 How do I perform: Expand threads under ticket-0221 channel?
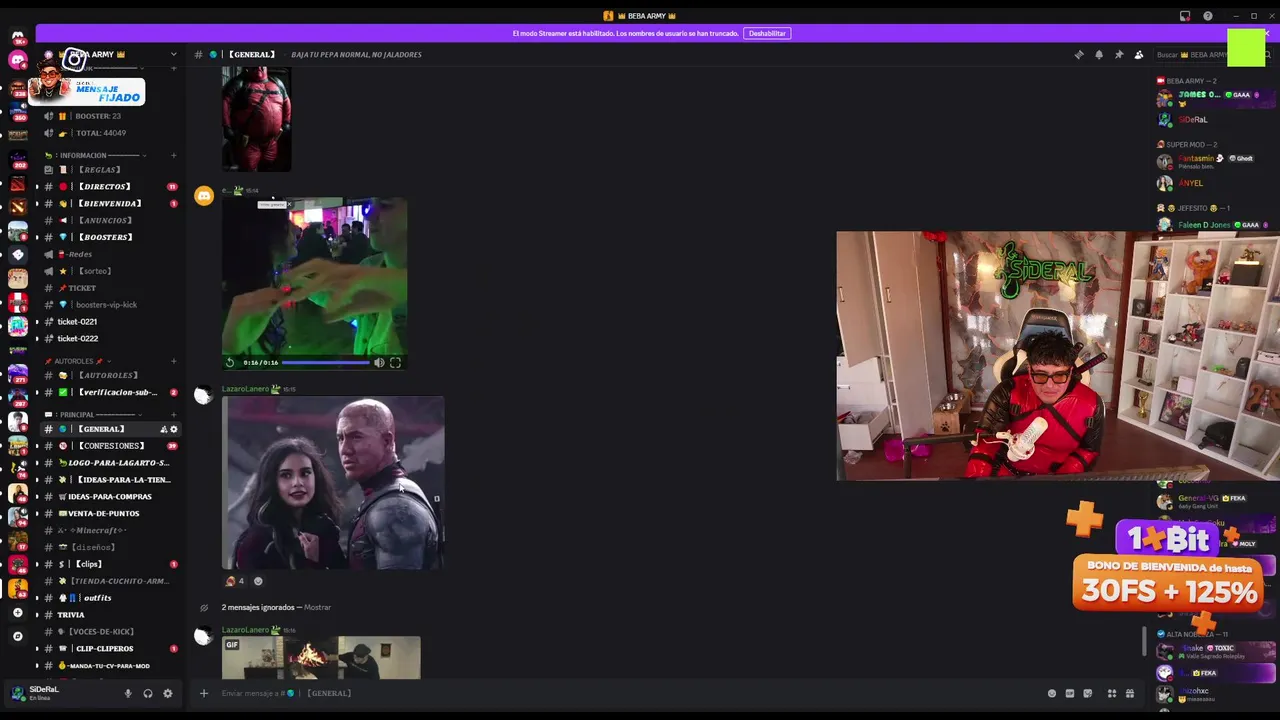click(37, 322)
